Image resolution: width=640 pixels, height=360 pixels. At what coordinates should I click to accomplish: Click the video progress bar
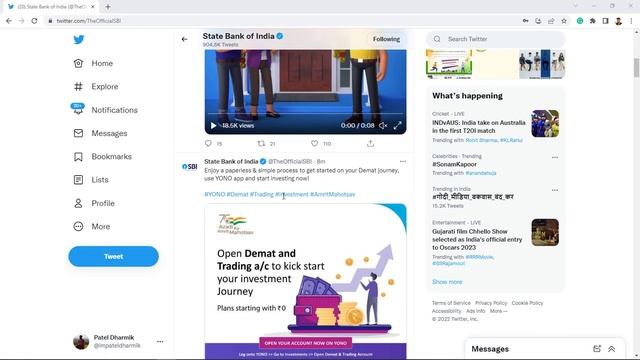[x=305, y=113]
